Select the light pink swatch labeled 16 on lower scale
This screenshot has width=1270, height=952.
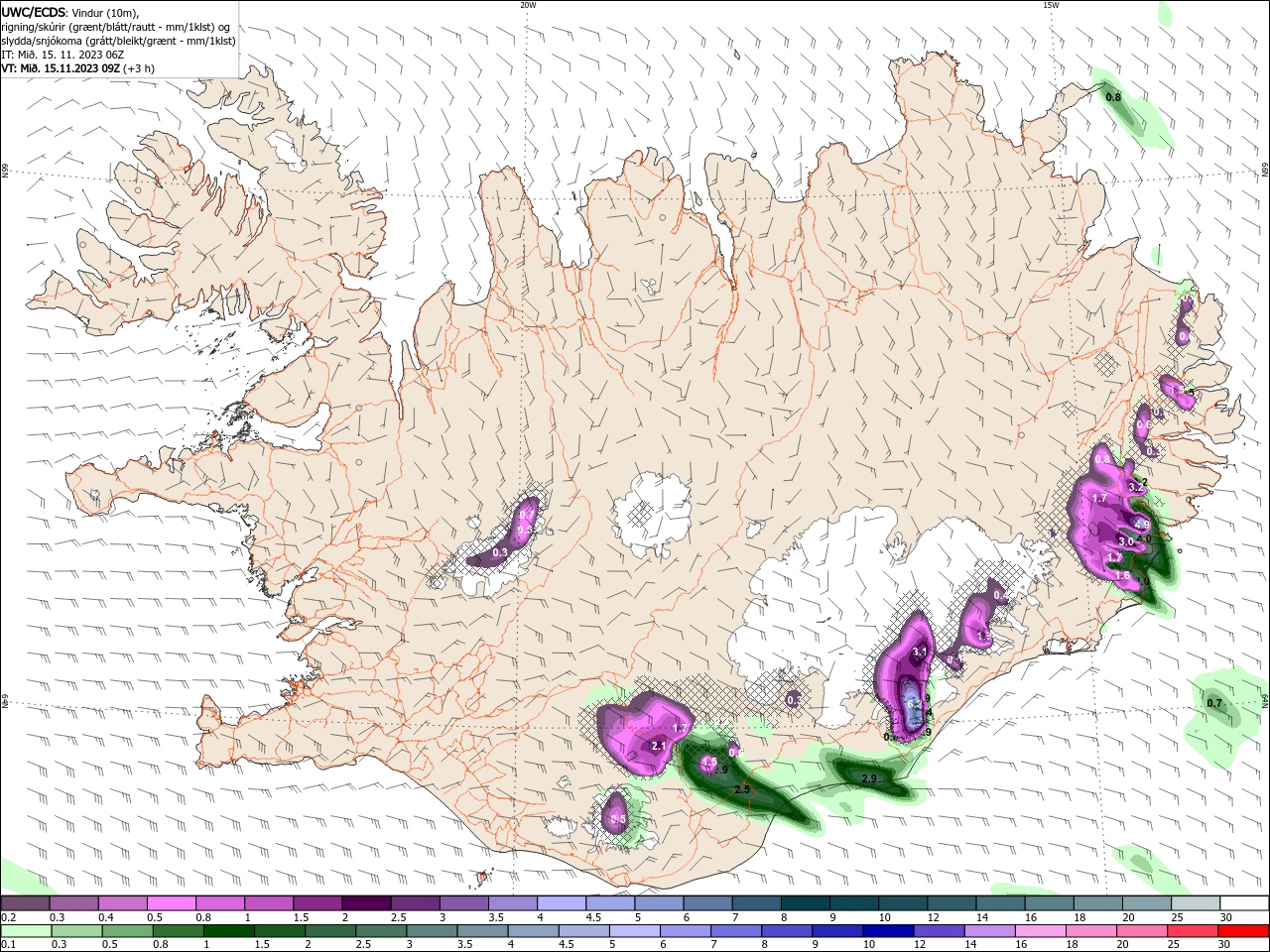(1040, 931)
